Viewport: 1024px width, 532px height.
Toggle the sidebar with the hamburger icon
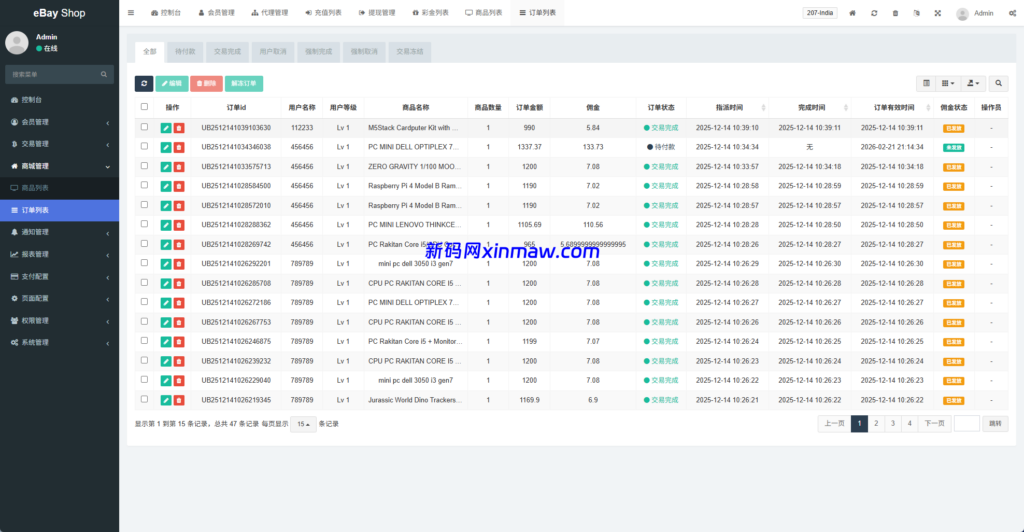point(131,13)
